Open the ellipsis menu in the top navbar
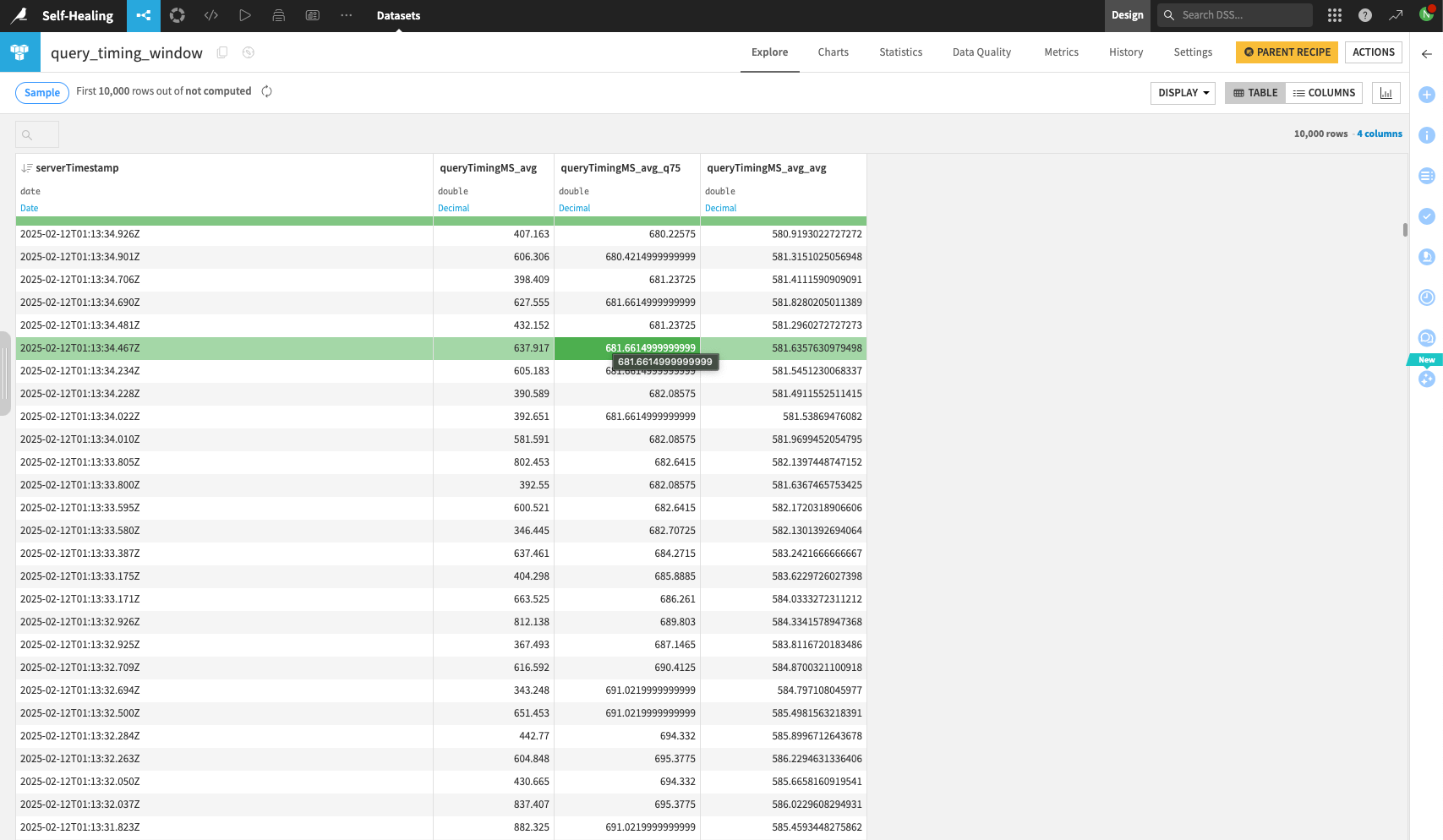The height and width of the screenshot is (840, 1443). coord(346,15)
